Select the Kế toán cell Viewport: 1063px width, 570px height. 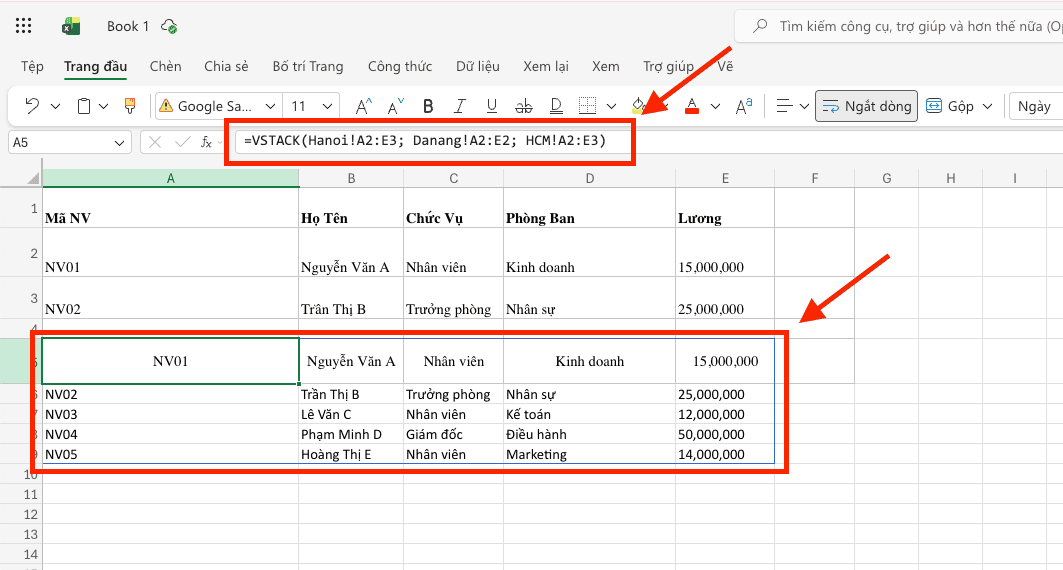click(x=589, y=414)
